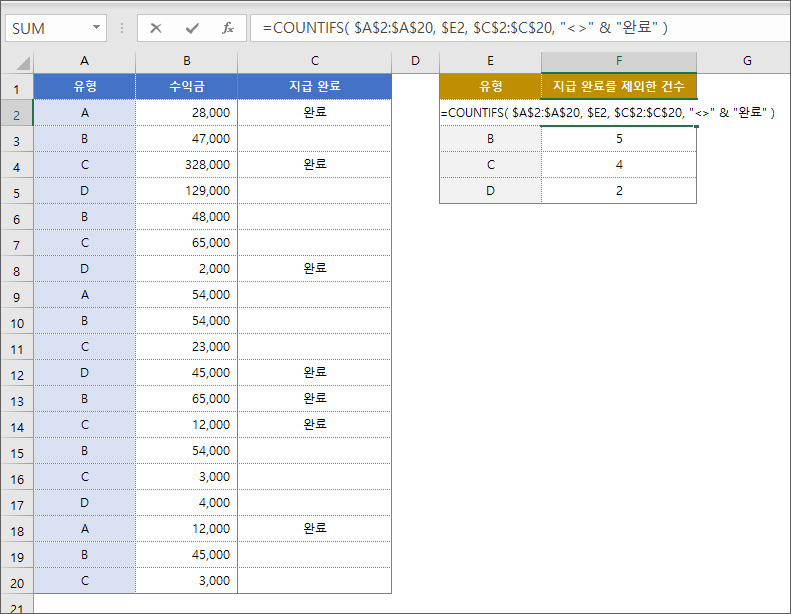Select cell B13 with value 65,000
The image size is (791, 614).
click(187, 399)
